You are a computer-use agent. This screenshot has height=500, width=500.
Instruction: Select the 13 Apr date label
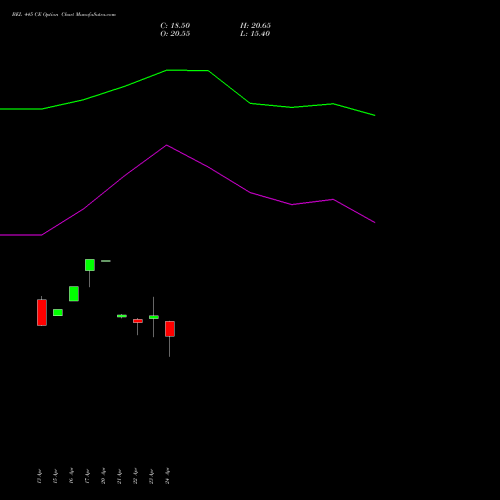pyautogui.click(x=39, y=476)
